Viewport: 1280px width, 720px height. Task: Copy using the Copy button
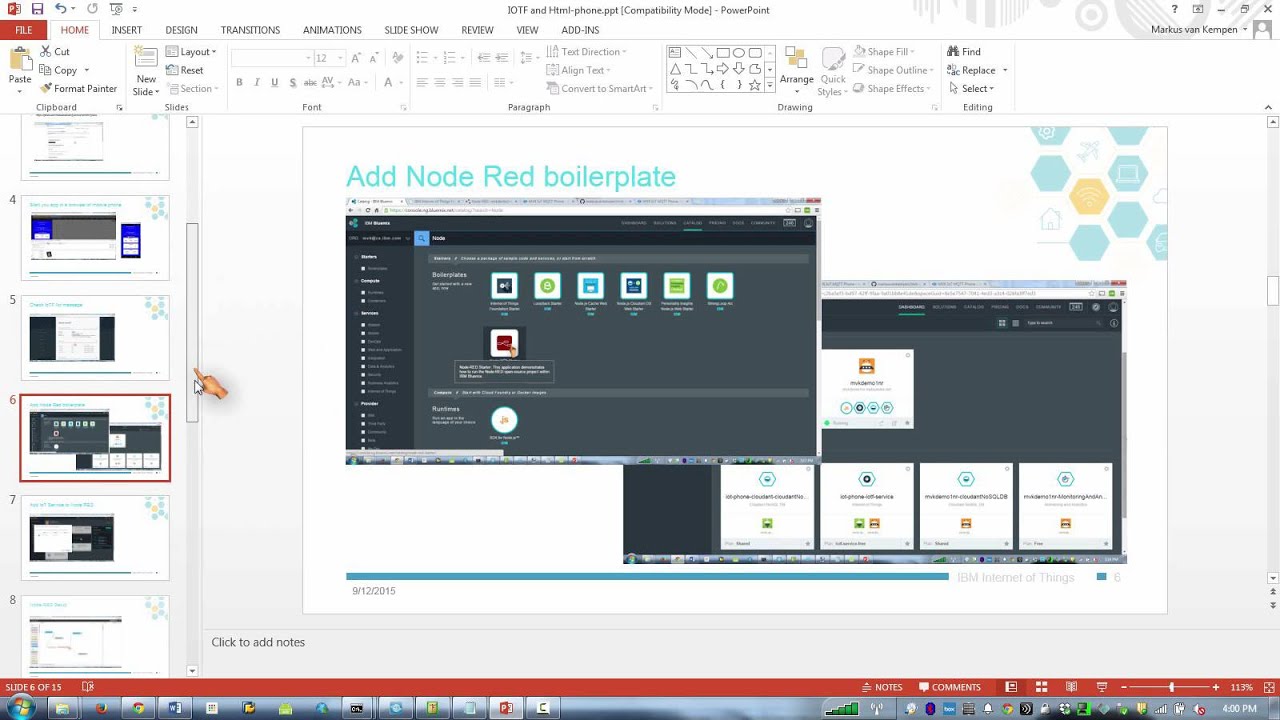tap(58, 70)
